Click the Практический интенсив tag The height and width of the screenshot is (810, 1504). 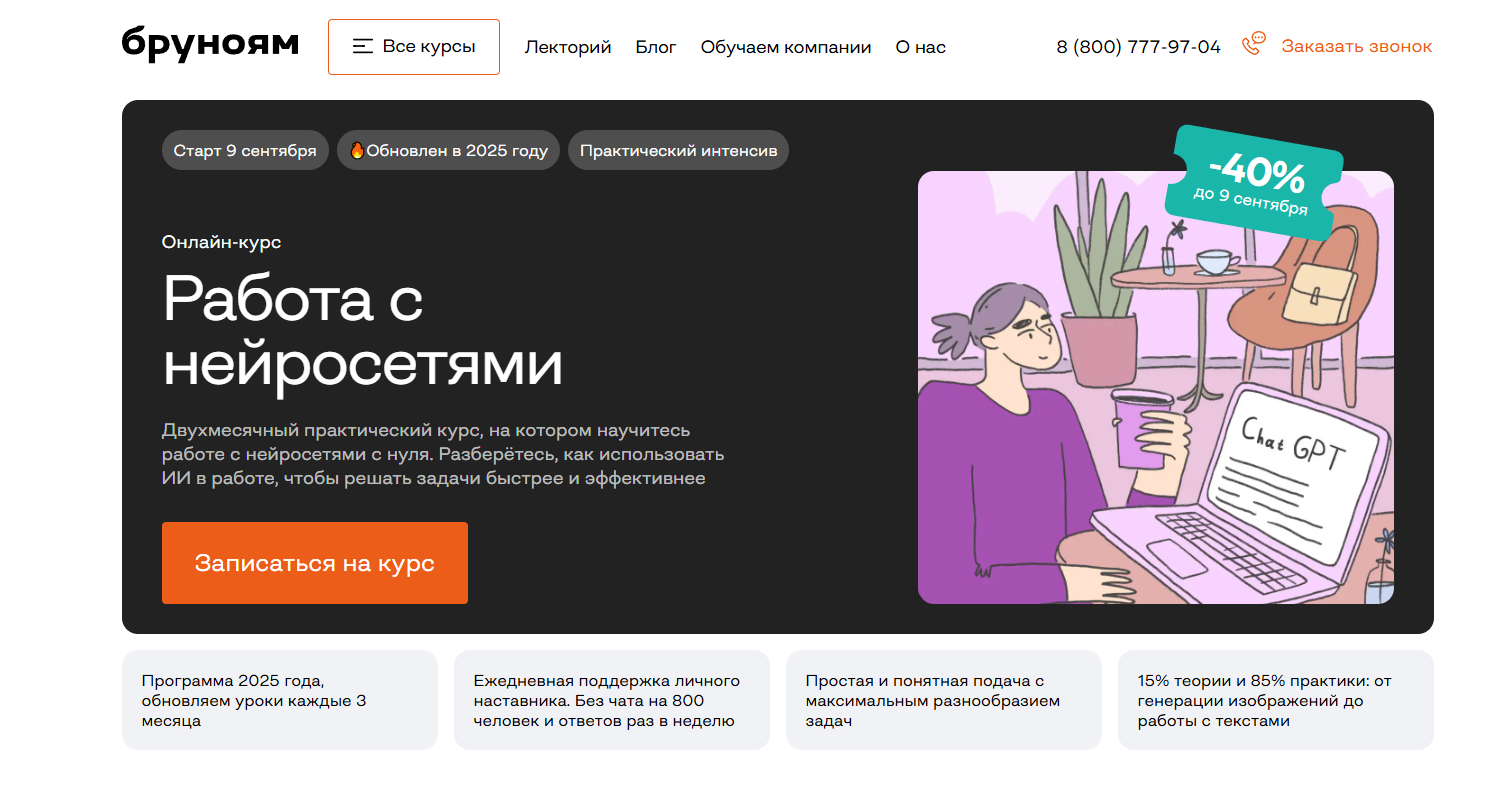point(678,151)
